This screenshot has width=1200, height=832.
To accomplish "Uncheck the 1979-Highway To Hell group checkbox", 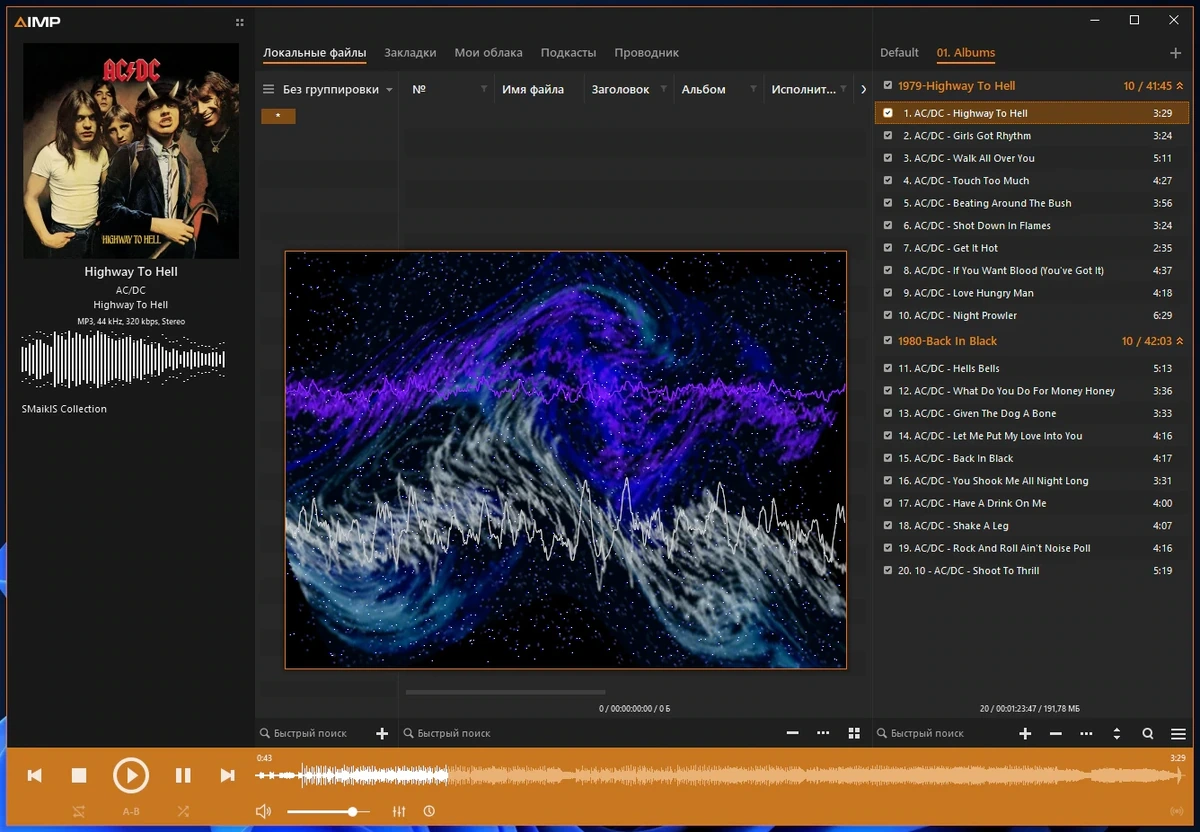I will click(888, 86).
